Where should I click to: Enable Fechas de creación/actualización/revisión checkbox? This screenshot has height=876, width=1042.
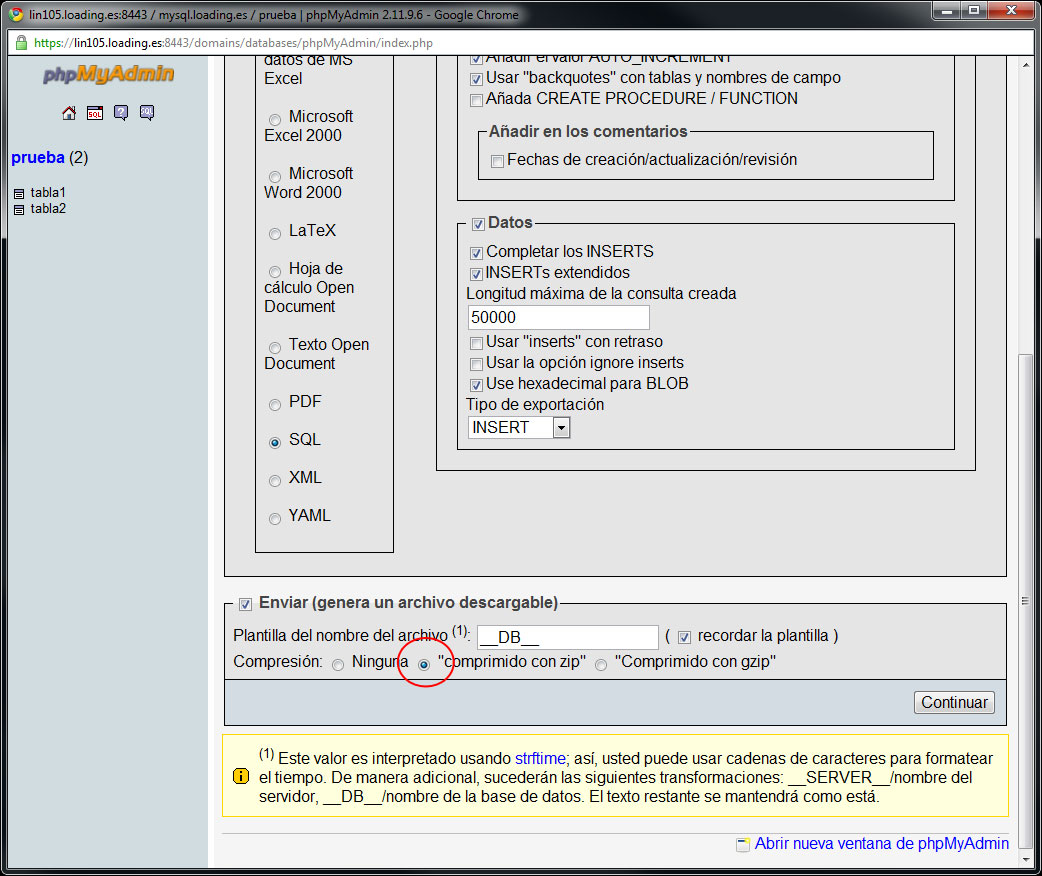click(x=497, y=162)
